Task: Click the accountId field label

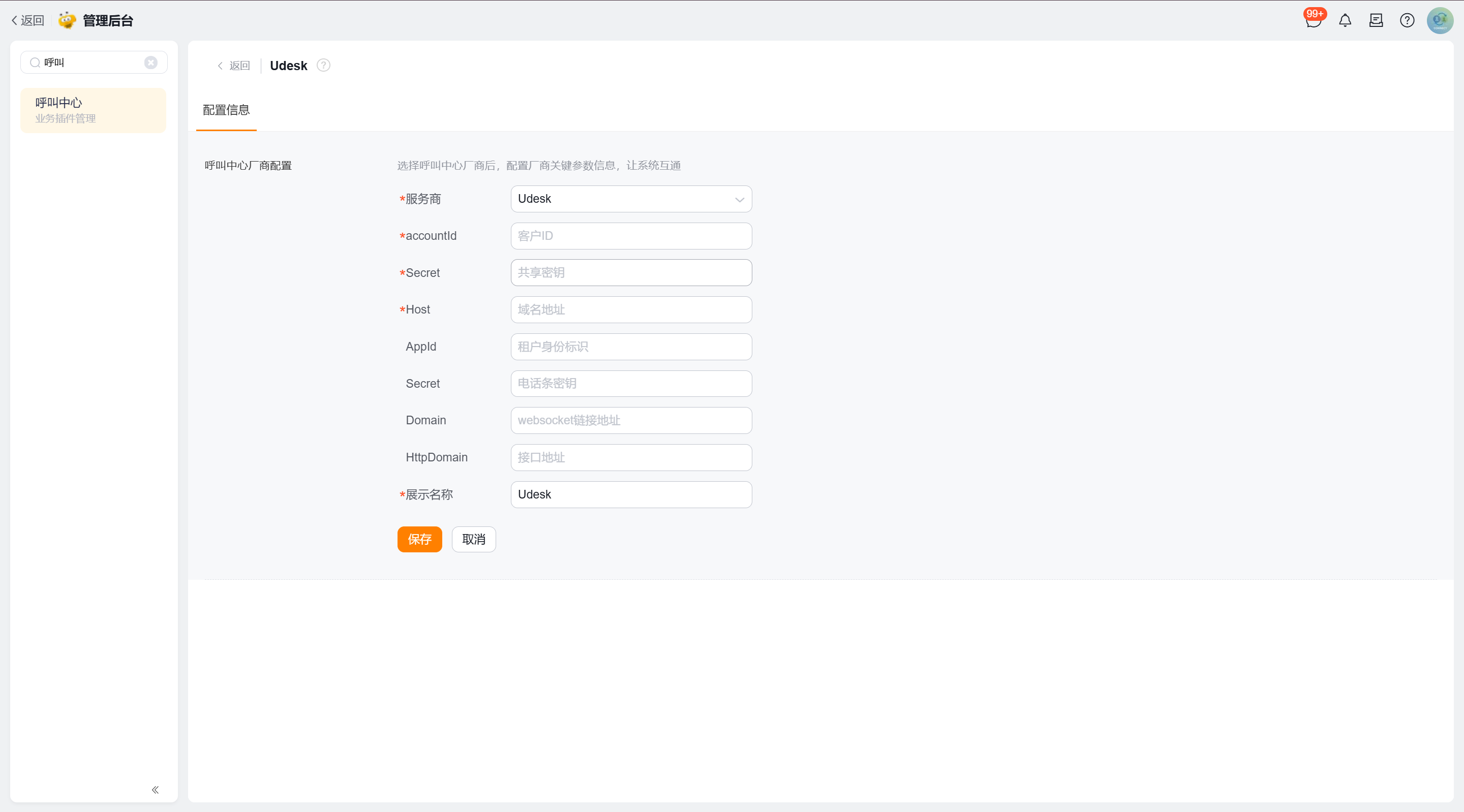Action: click(x=431, y=236)
